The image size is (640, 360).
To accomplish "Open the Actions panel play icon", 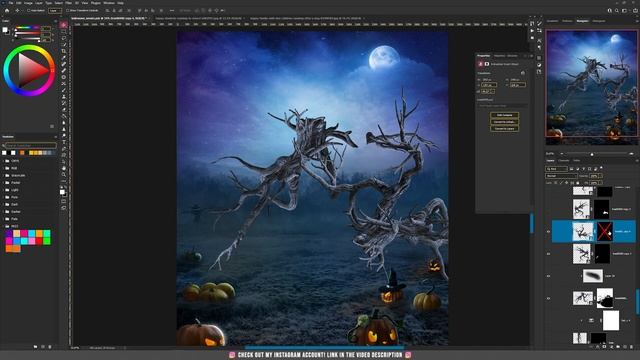I will coord(532,31).
